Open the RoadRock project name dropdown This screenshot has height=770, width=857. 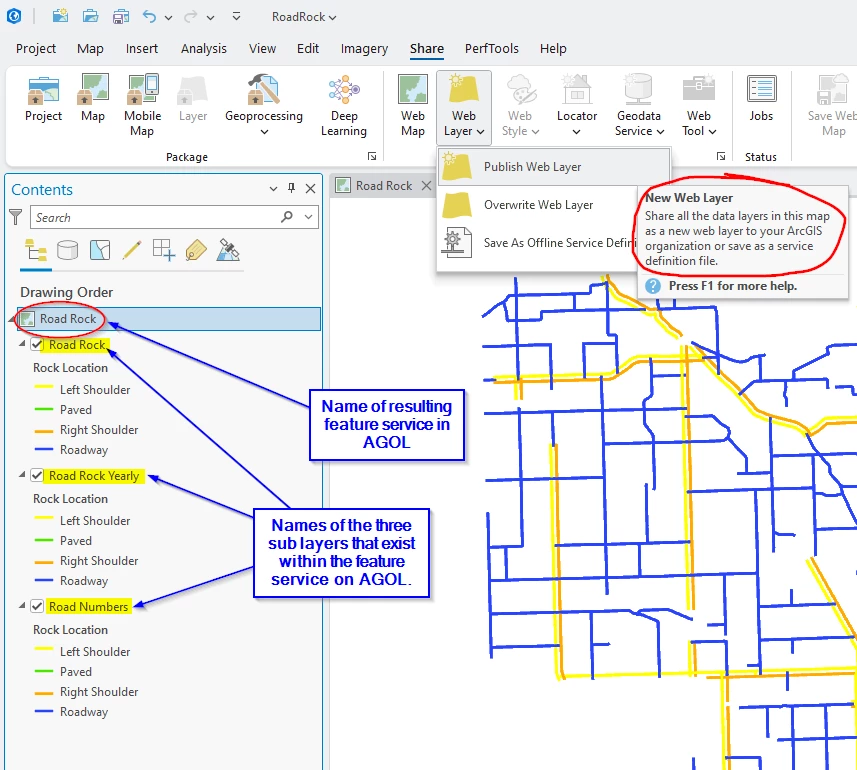tap(304, 17)
